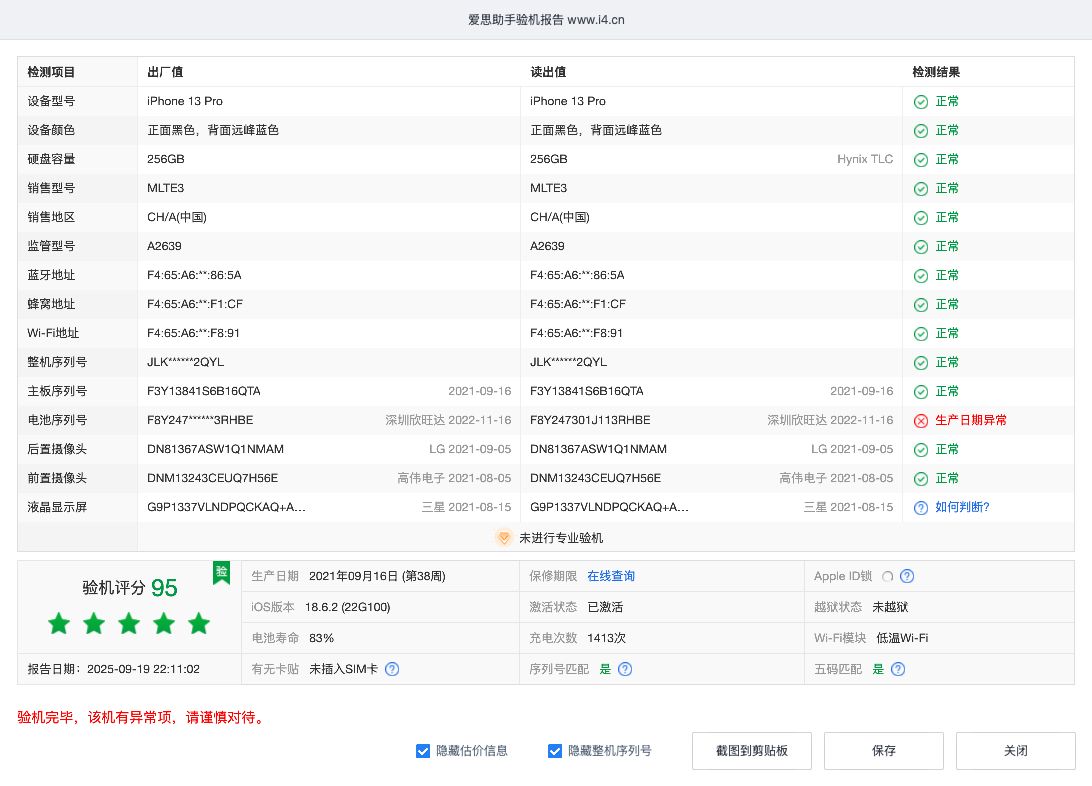1092x786 pixels.
Task: Click the red 生产日期异常 error icon
Action: point(921,420)
